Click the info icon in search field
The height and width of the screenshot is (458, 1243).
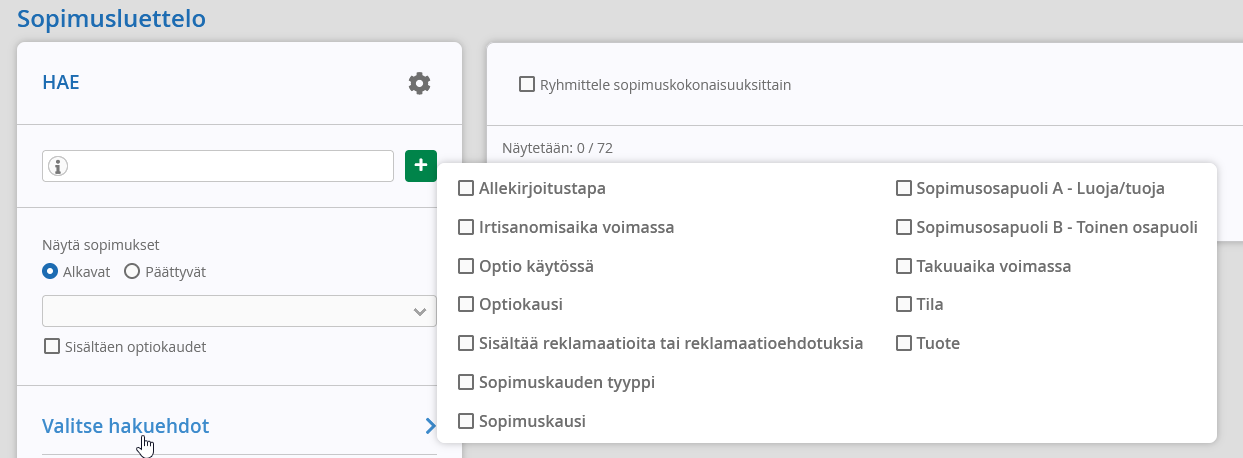[x=58, y=167]
